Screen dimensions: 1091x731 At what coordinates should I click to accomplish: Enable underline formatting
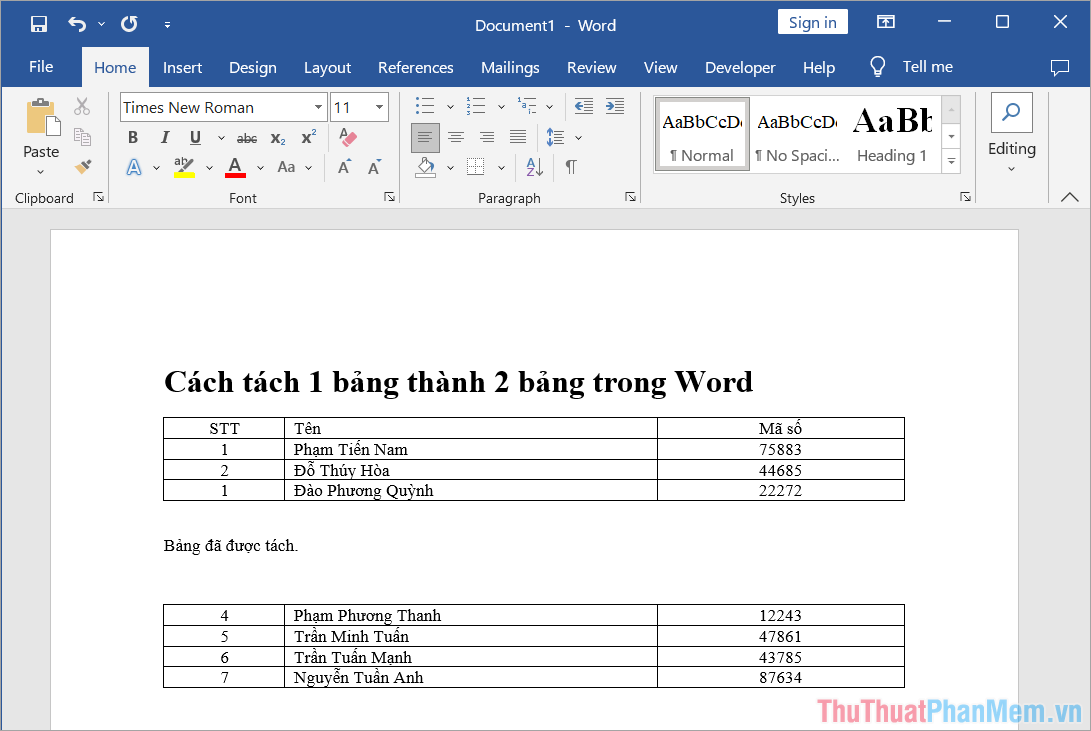(x=195, y=137)
